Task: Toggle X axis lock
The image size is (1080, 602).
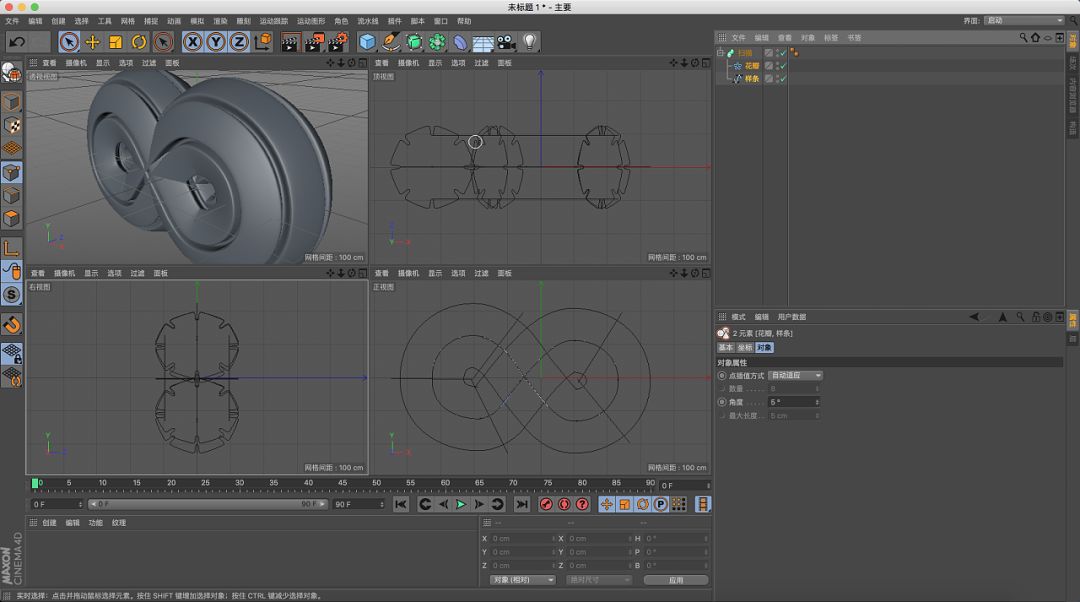Action: (x=193, y=42)
